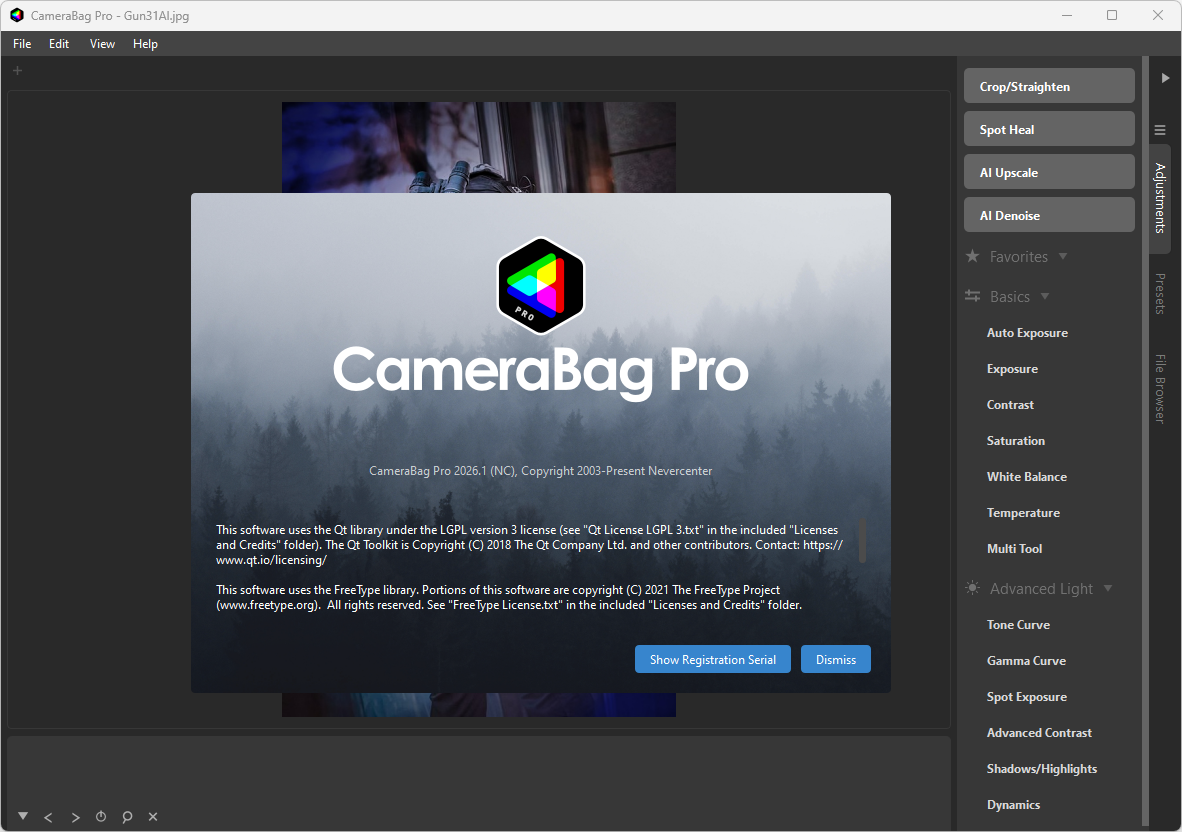The height and width of the screenshot is (832, 1182).
Task: Add the Gamma Curve adjustment
Action: coord(1026,660)
